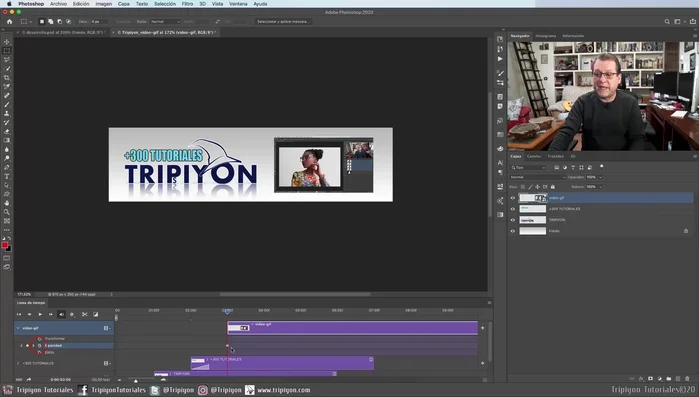This screenshot has height=397, width=699.
Task: Hide the video-gif layer
Action: click(513, 198)
